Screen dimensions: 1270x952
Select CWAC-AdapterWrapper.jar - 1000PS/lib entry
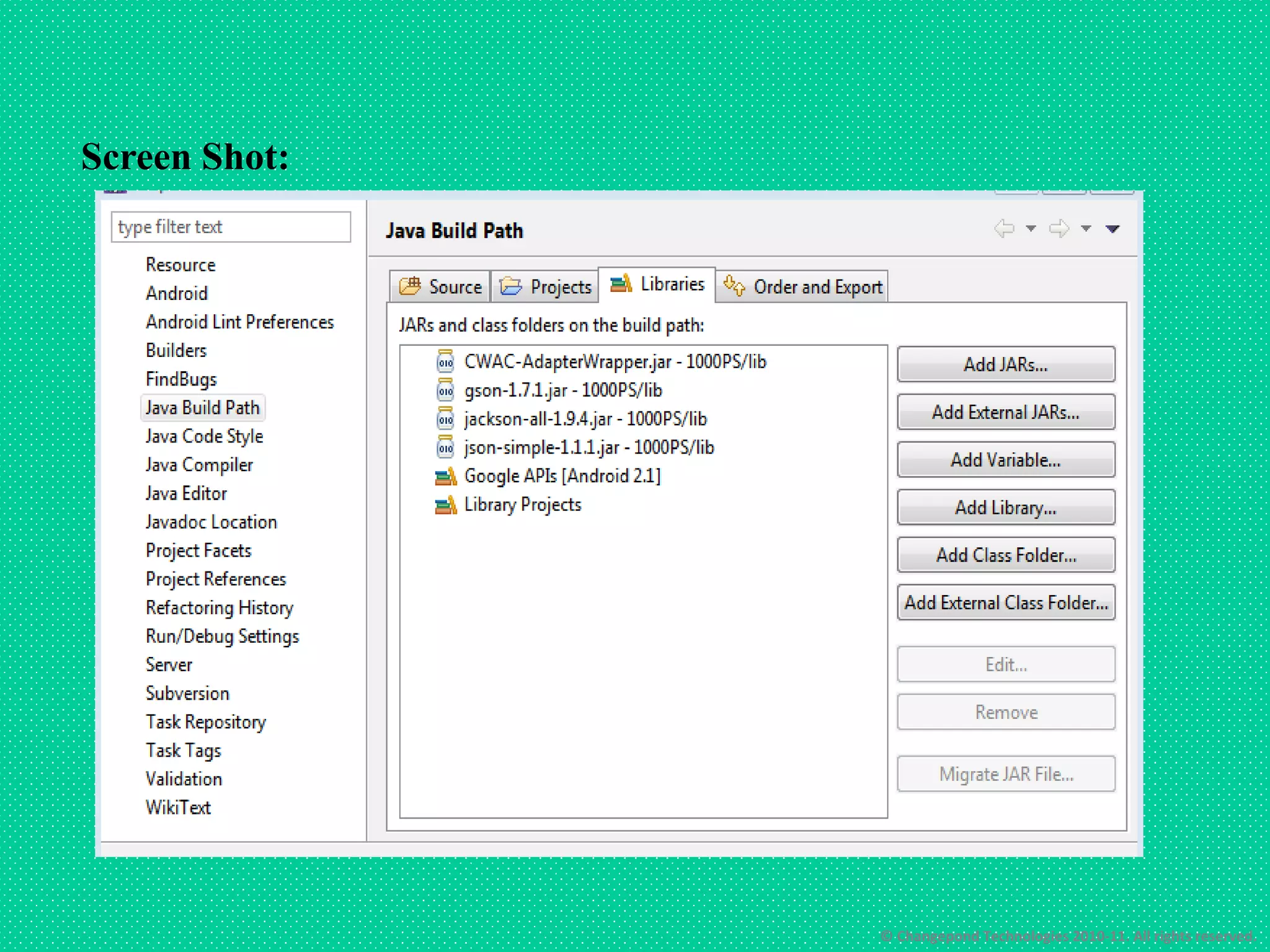click(x=615, y=361)
